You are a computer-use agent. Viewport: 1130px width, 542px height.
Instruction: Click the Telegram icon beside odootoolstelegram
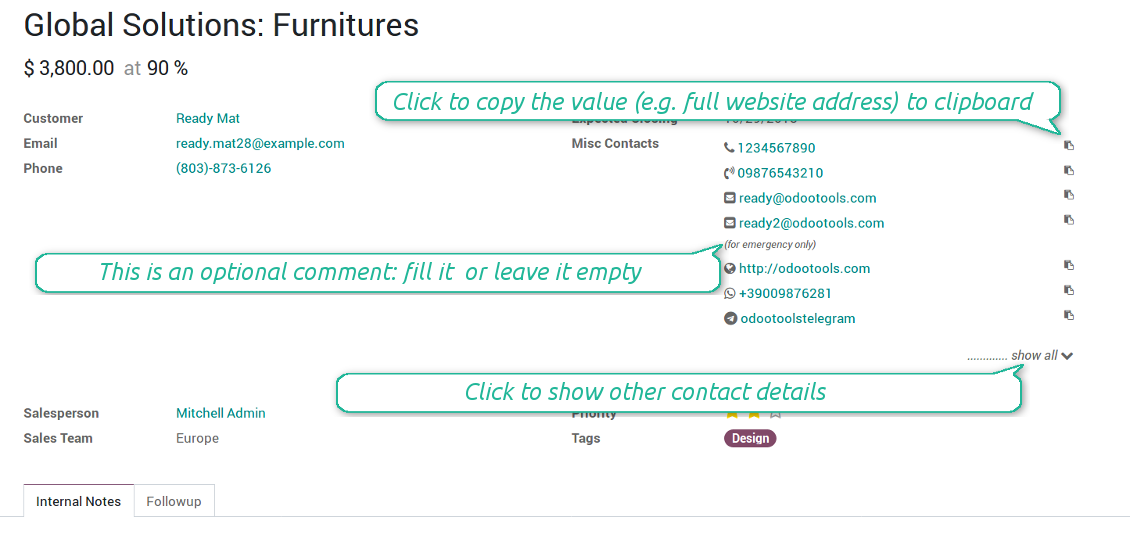[x=731, y=319]
